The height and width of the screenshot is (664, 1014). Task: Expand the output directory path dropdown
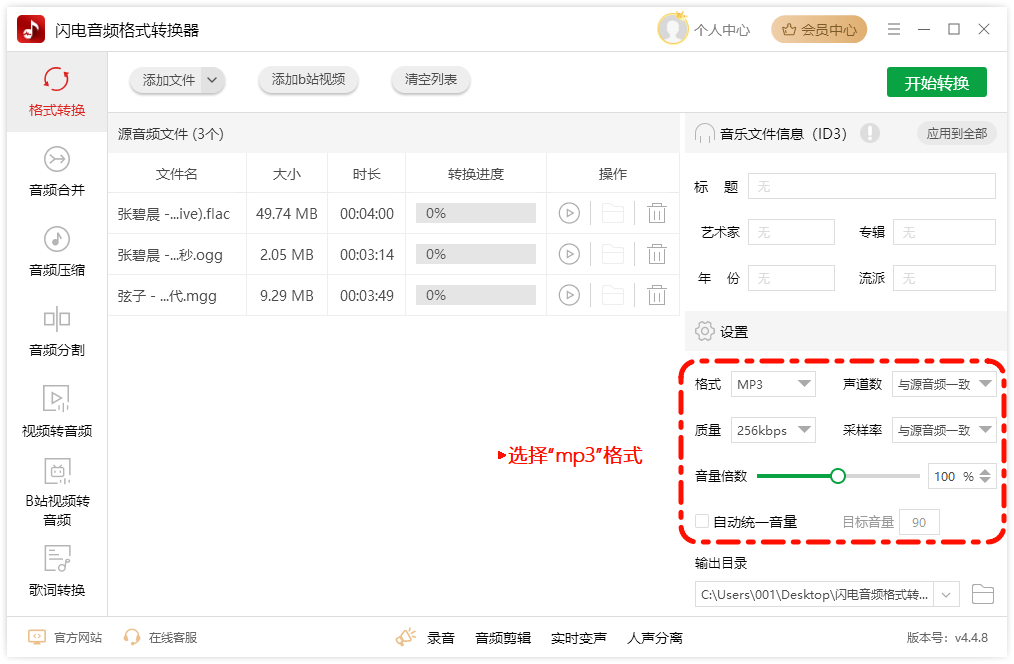(946, 595)
